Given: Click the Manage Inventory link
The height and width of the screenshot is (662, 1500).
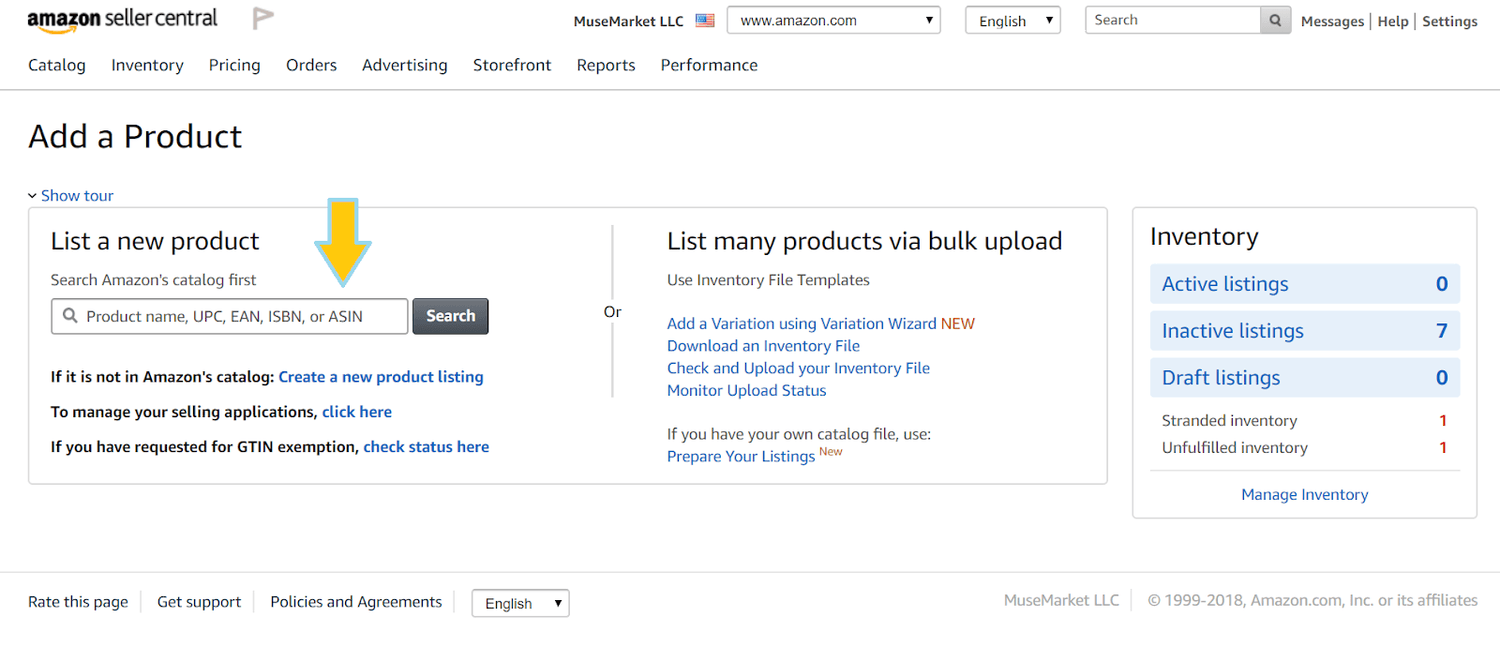Looking at the screenshot, I should coord(1304,495).
